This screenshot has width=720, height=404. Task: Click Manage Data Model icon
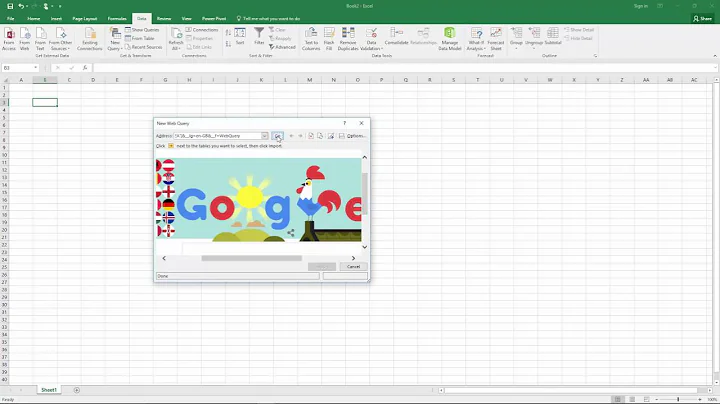coord(450,39)
